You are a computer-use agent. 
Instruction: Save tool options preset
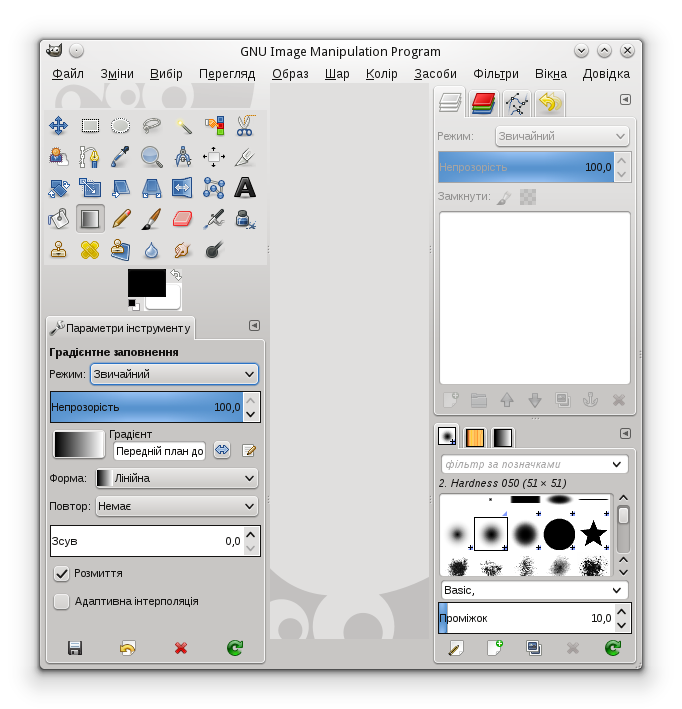click(75, 648)
